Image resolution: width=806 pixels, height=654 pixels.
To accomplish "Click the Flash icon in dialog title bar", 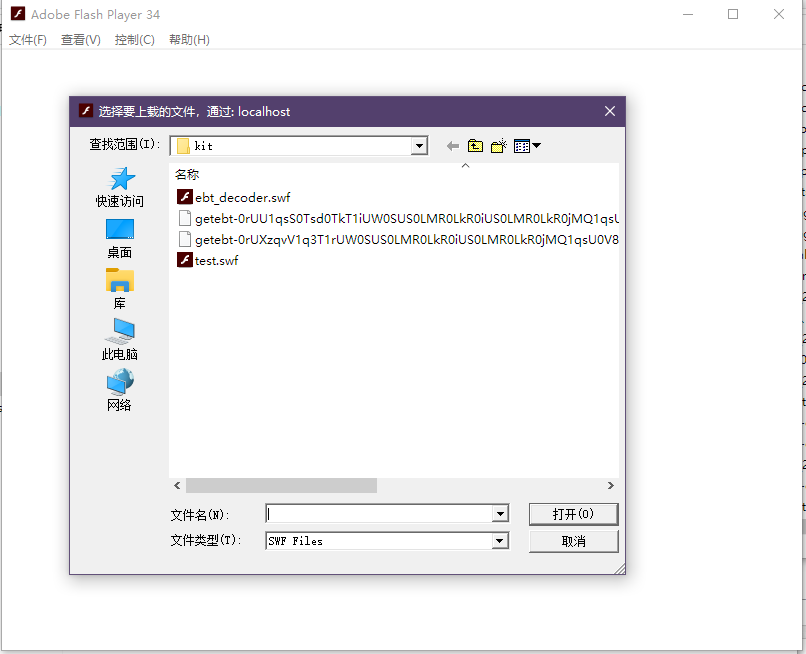I will (x=85, y=111).
